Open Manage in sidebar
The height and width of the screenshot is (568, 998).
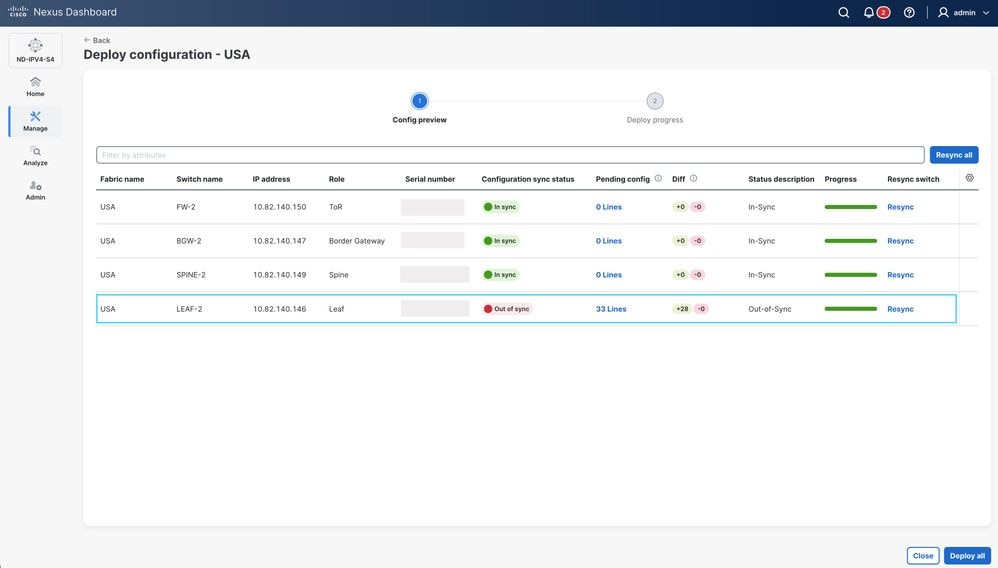point(36,121)
